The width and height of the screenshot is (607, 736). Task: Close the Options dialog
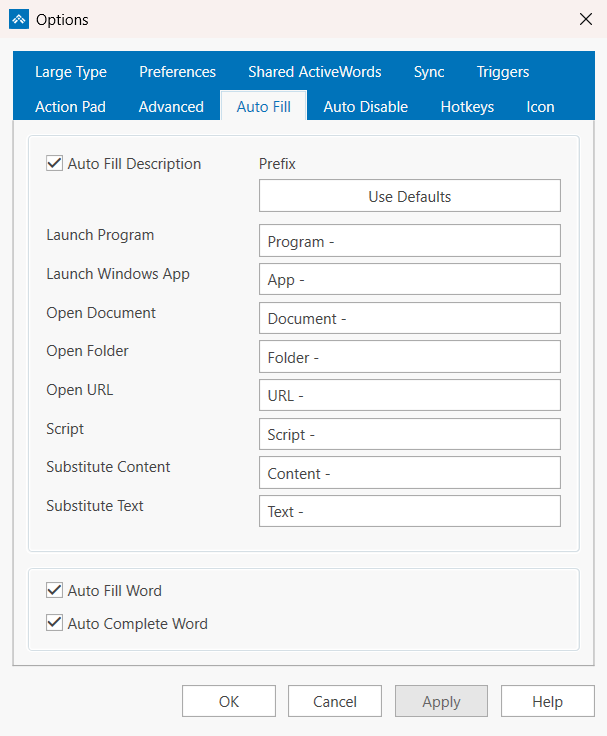pyautogui.click(x=585, y=19)
